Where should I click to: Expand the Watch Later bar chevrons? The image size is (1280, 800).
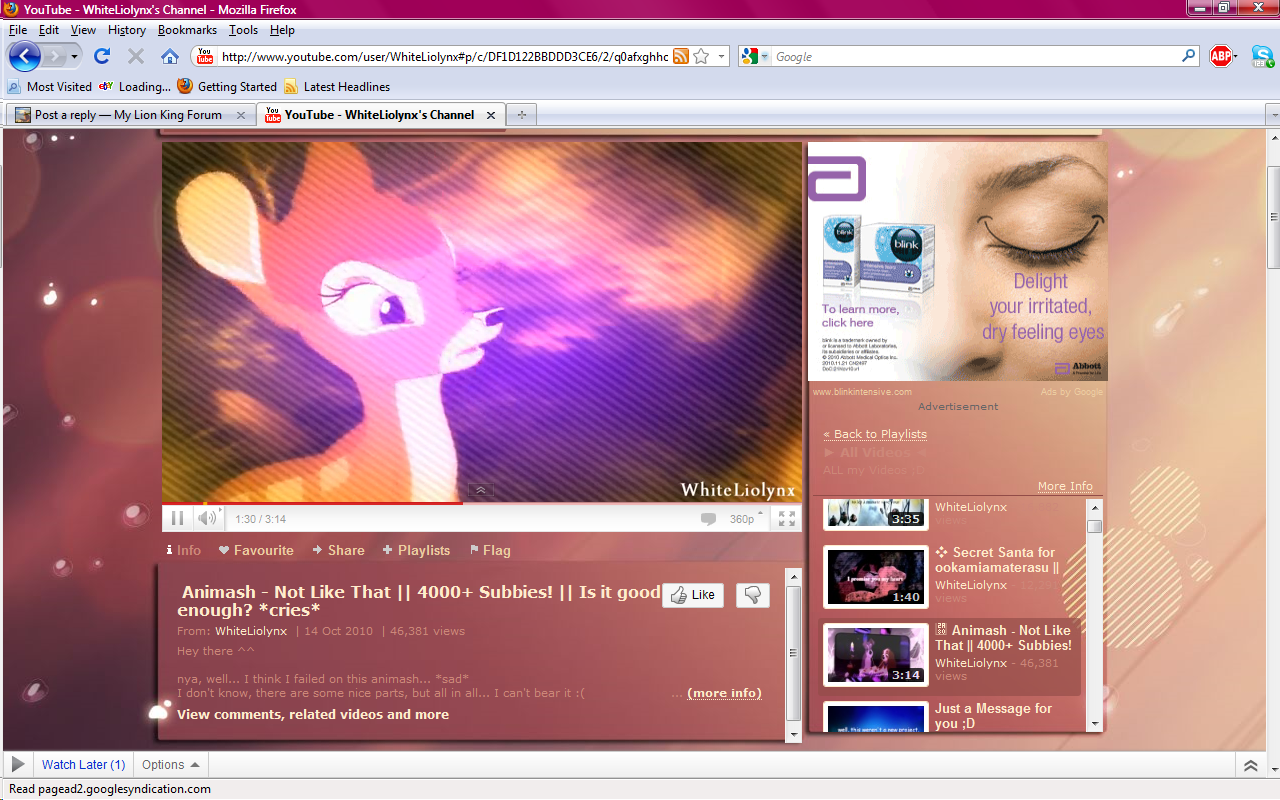[1250, 766]
